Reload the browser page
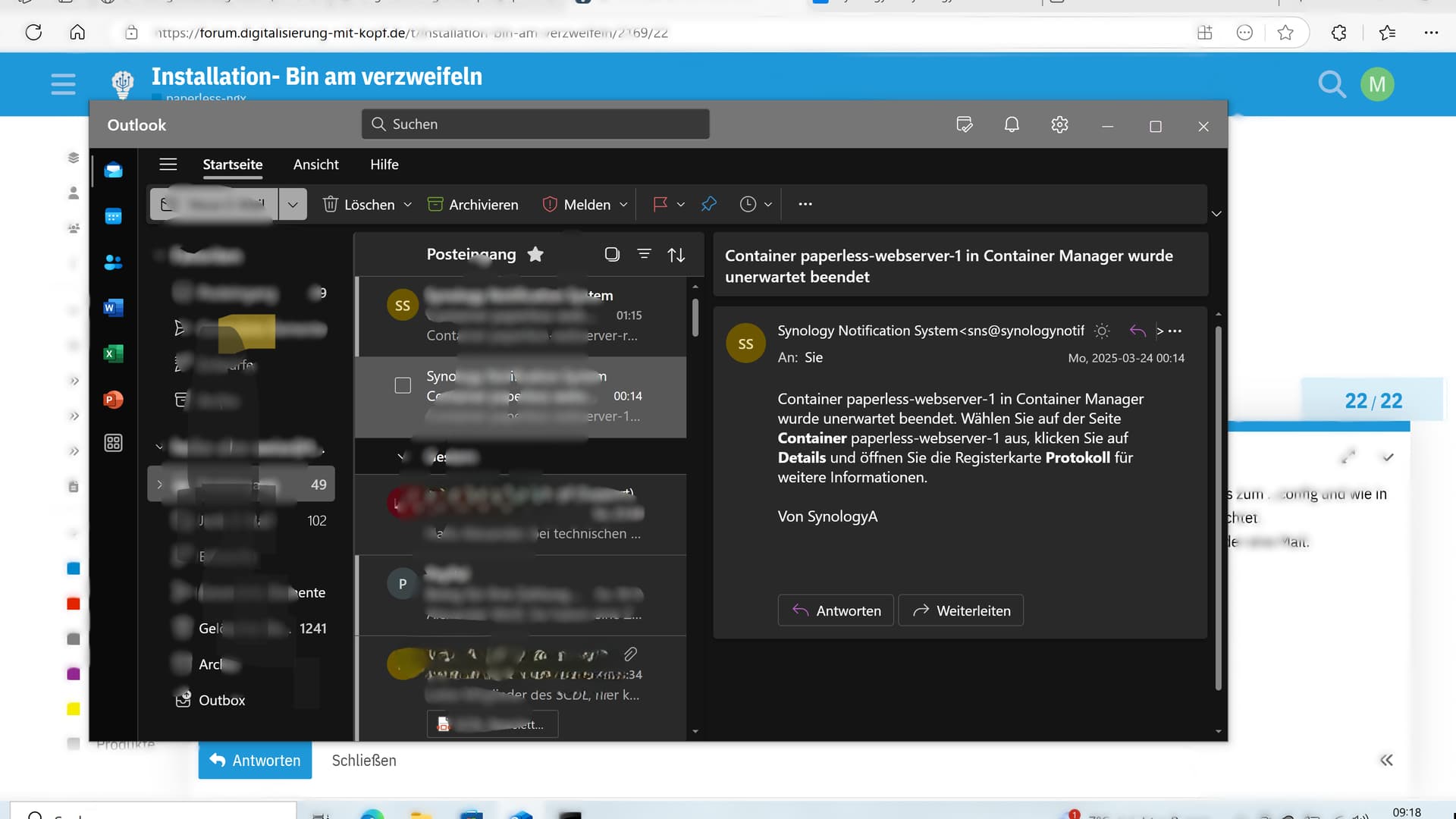1456x819 pixels. [33, 33]
